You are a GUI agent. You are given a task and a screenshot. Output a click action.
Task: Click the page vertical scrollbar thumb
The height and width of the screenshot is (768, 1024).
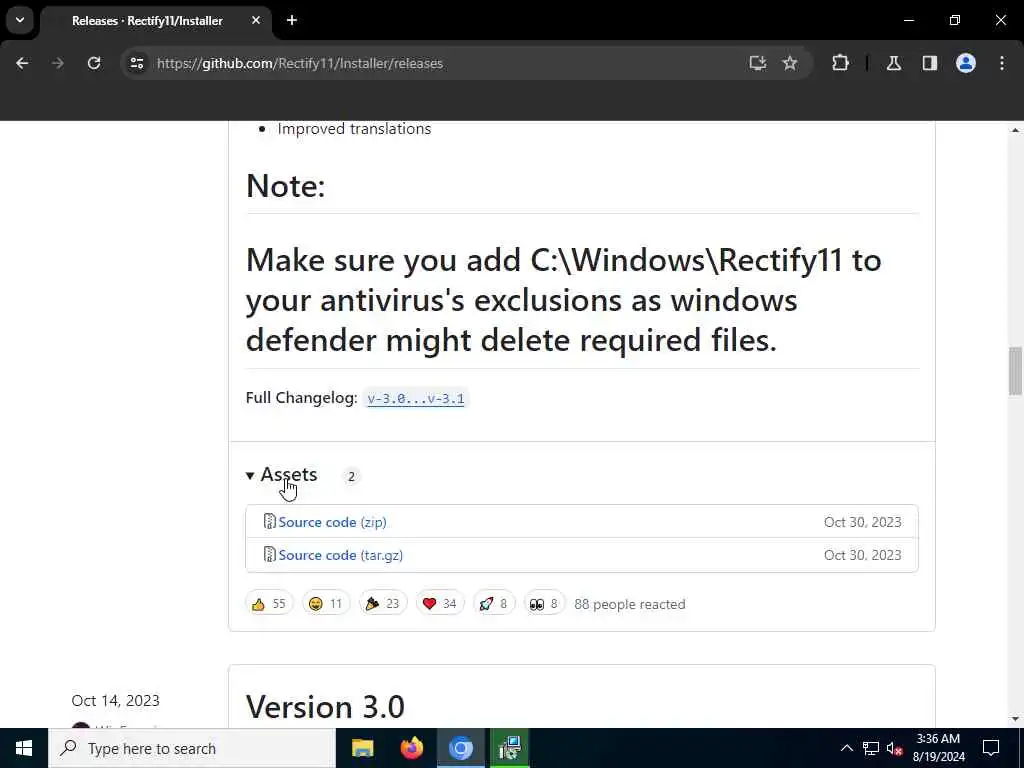[1015, 372]
